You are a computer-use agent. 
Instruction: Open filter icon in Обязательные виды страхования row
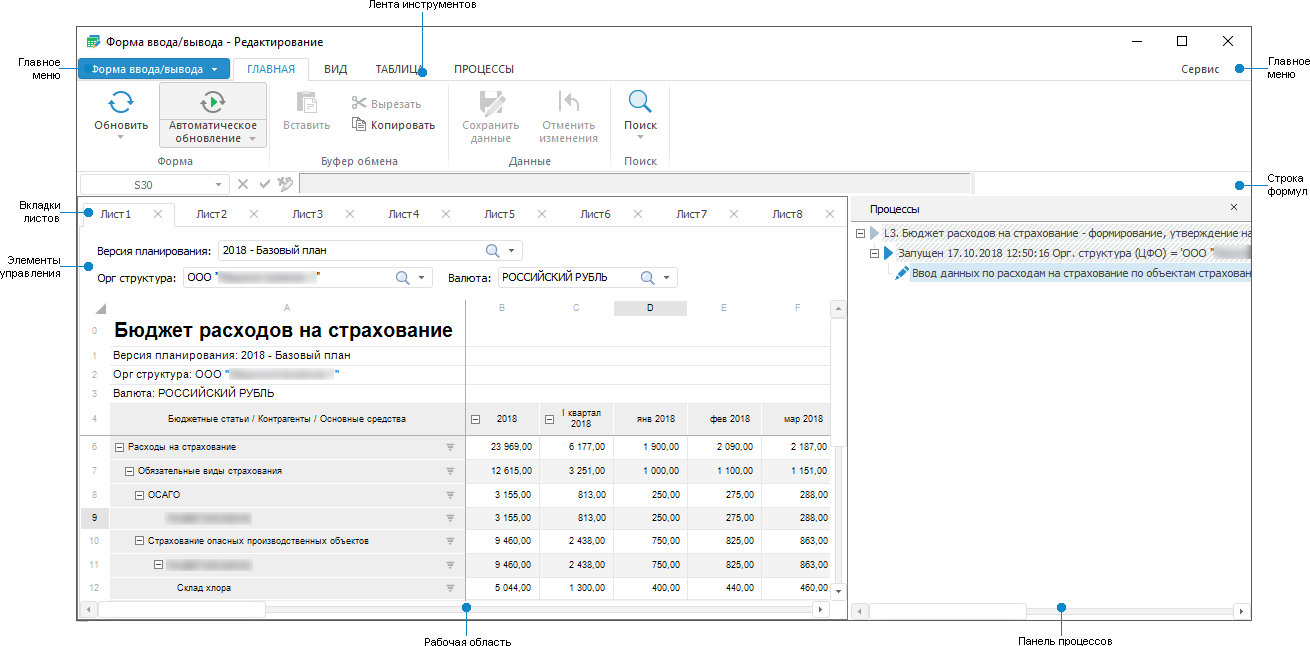(x=450, y=471)
